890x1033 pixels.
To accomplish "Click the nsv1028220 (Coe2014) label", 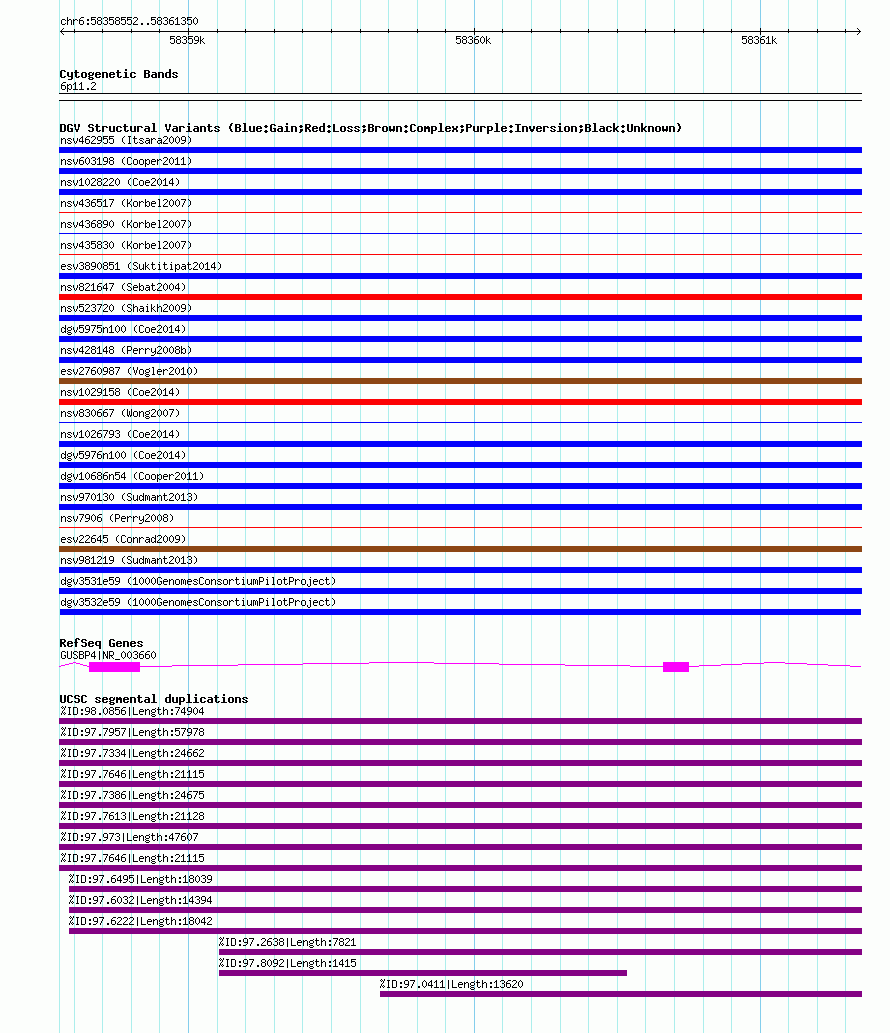I will pos(120,182).
